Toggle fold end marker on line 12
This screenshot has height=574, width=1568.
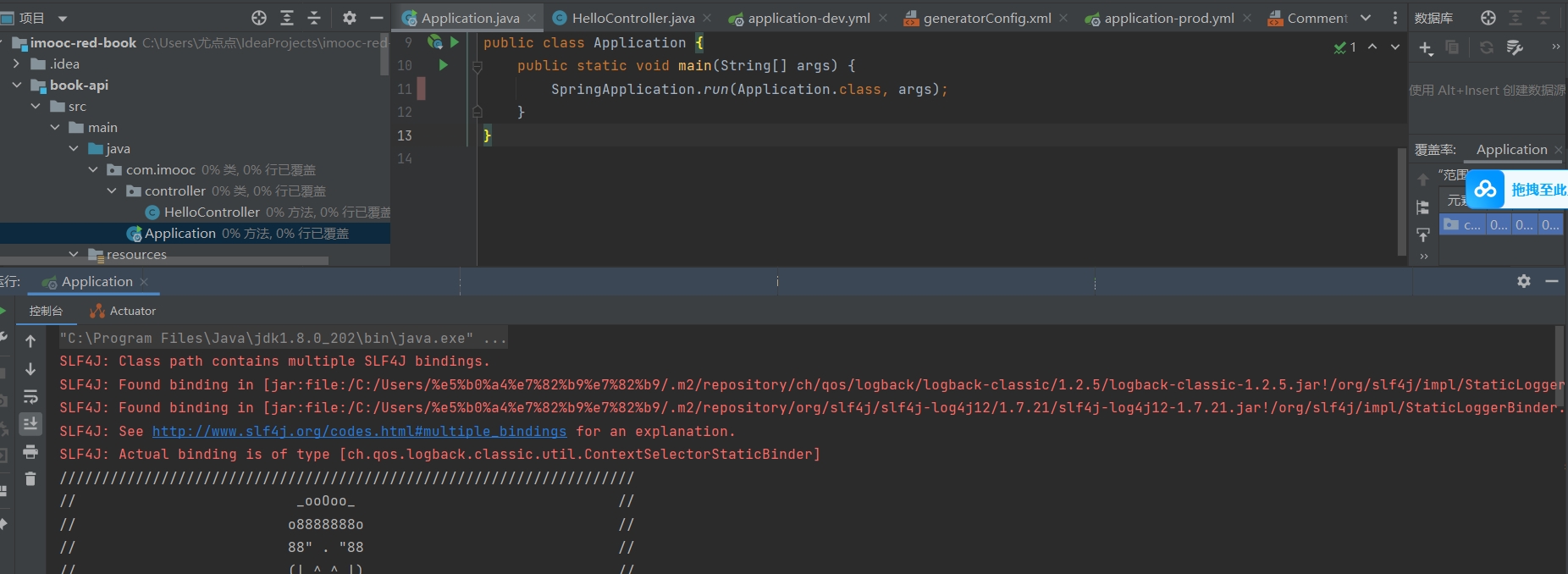(x=478, y=112)
